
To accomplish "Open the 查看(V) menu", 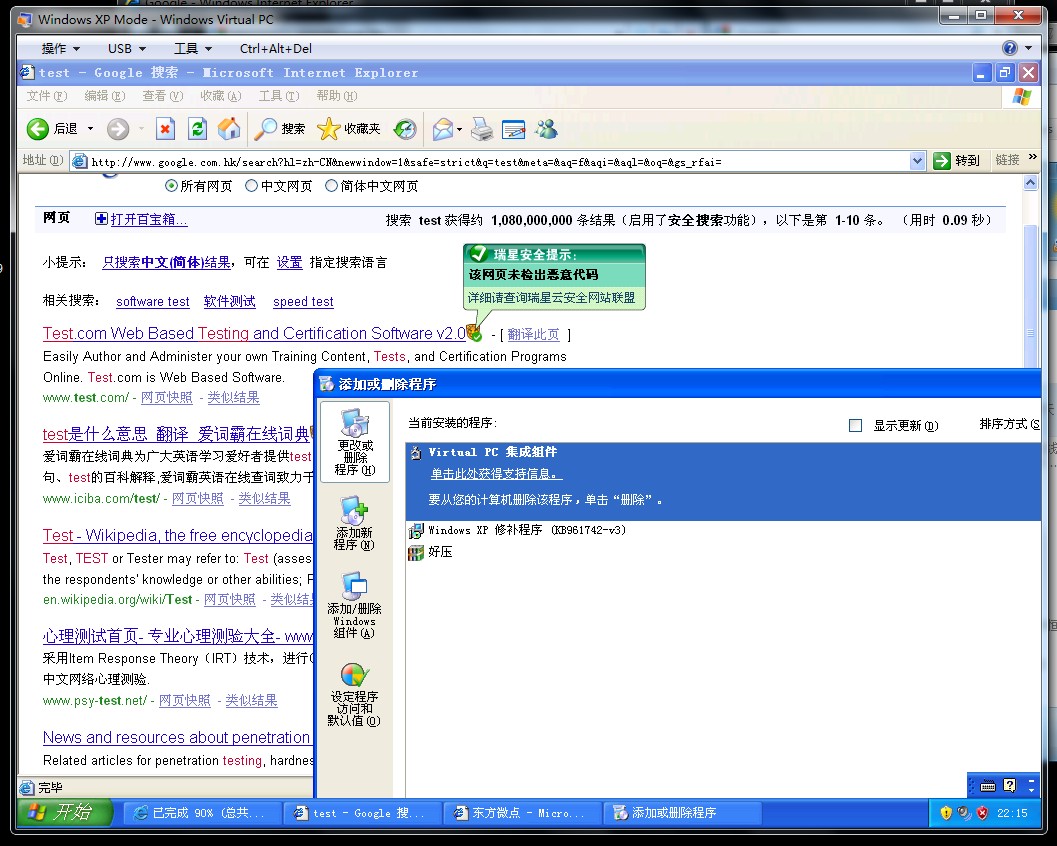I will (162, 96).
